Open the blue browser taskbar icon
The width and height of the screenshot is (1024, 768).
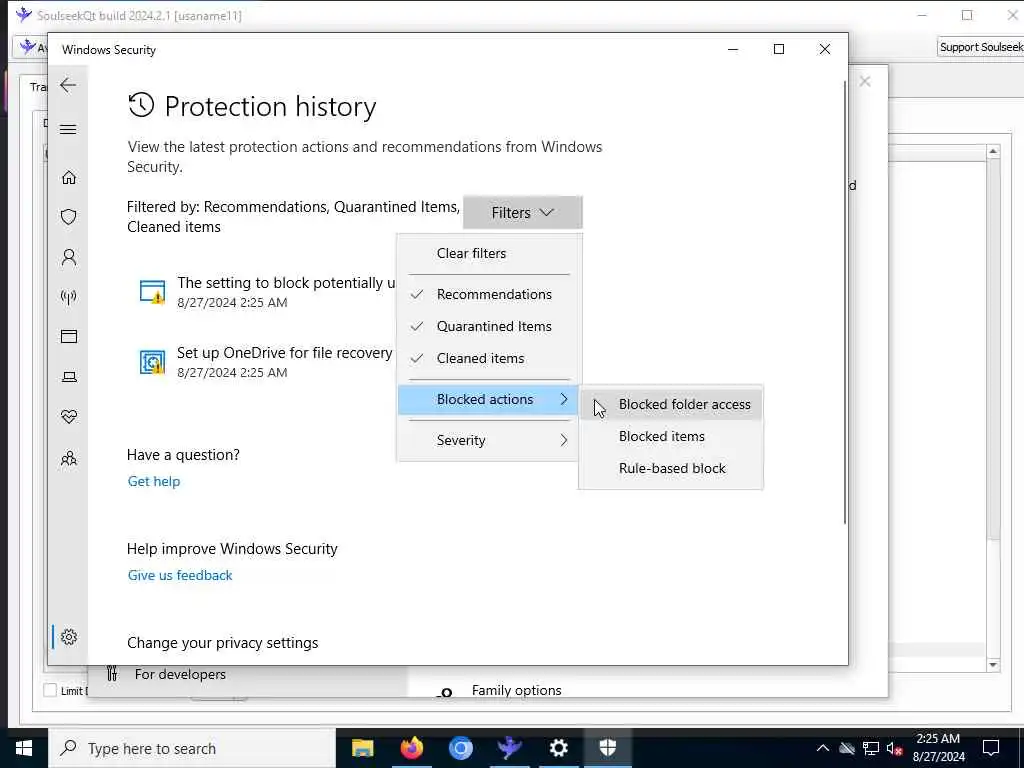click(460, 748)
